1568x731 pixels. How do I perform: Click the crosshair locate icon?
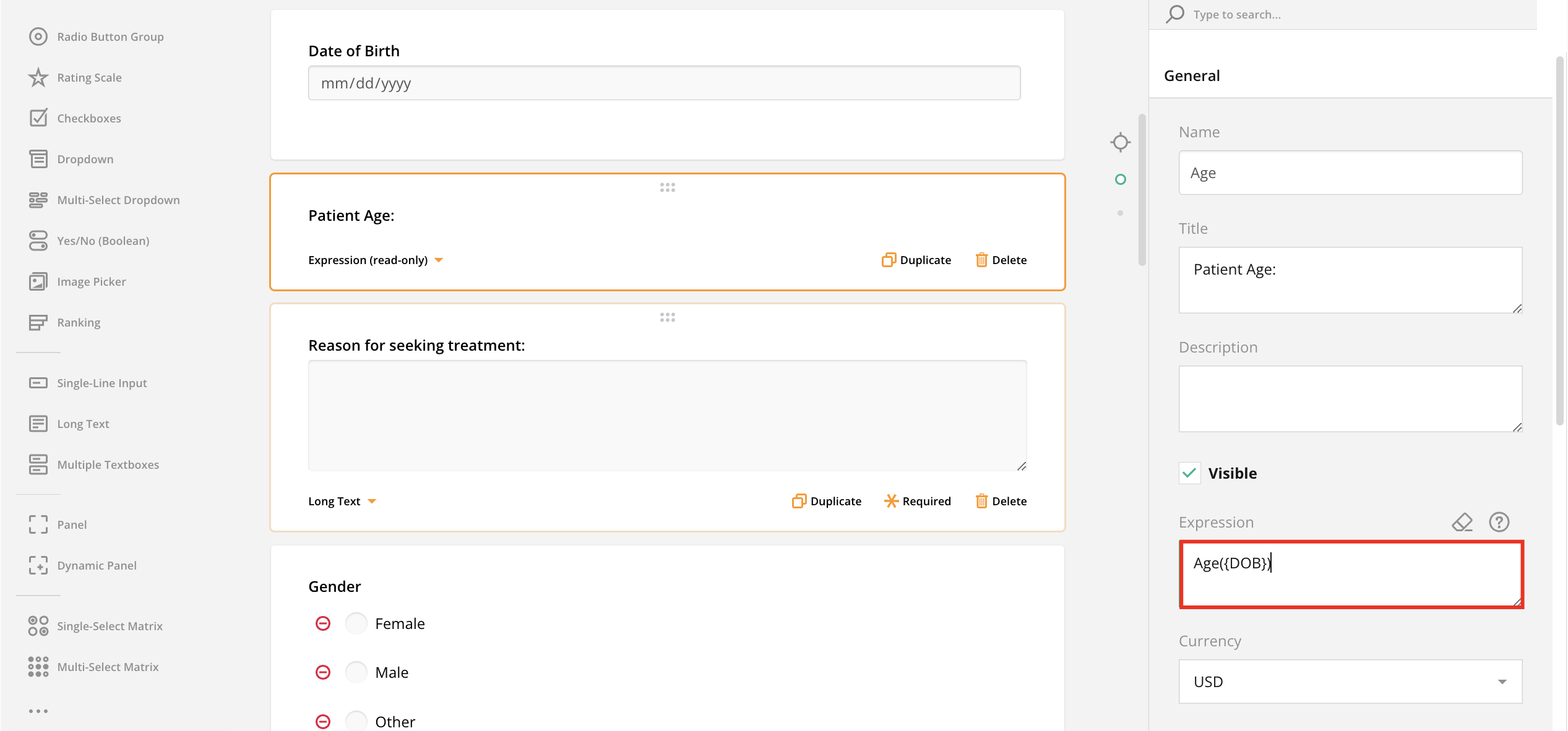point(1120,142)
